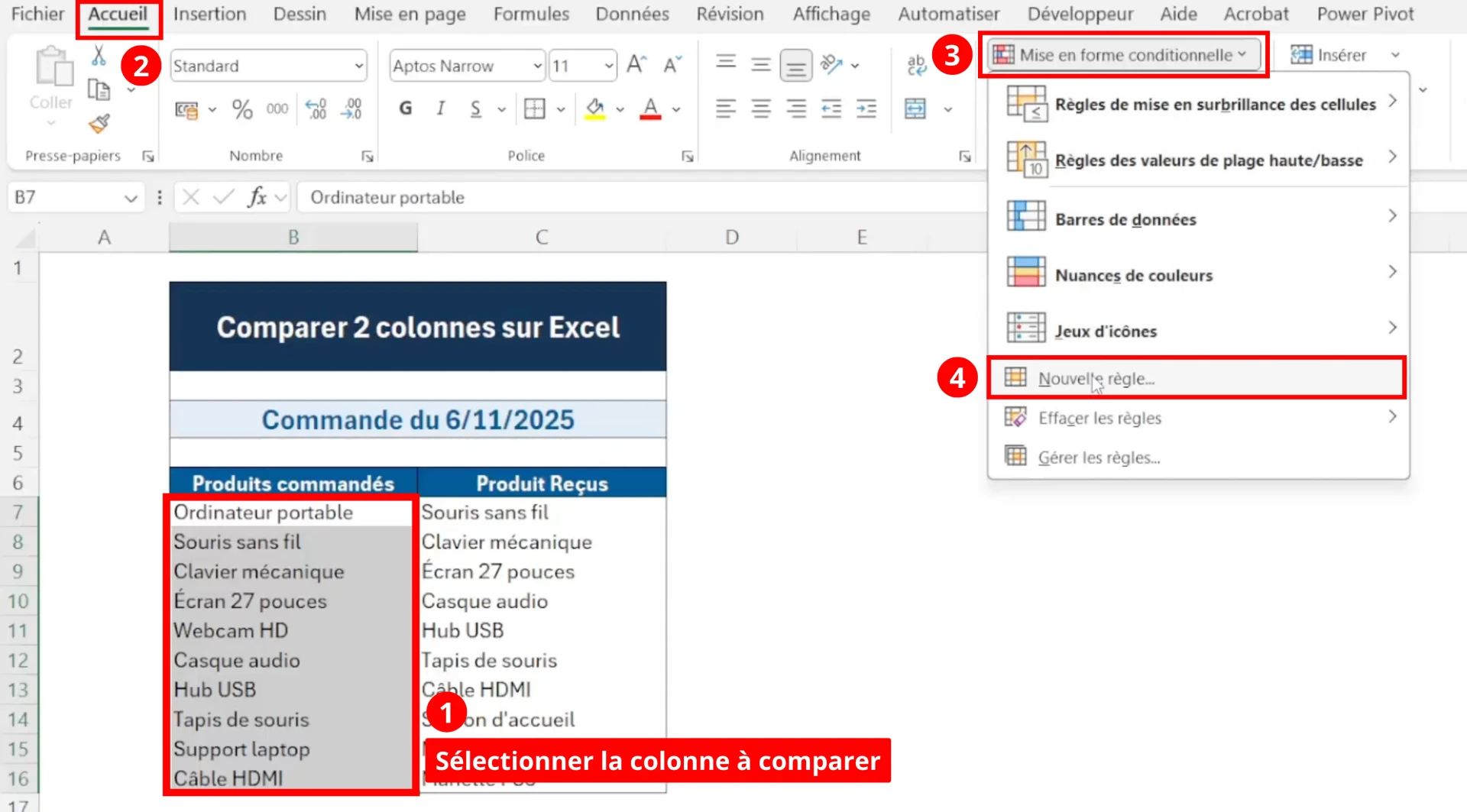1467x812 pixels.
Task: Center text horizontally
Action: pos(761,109)
